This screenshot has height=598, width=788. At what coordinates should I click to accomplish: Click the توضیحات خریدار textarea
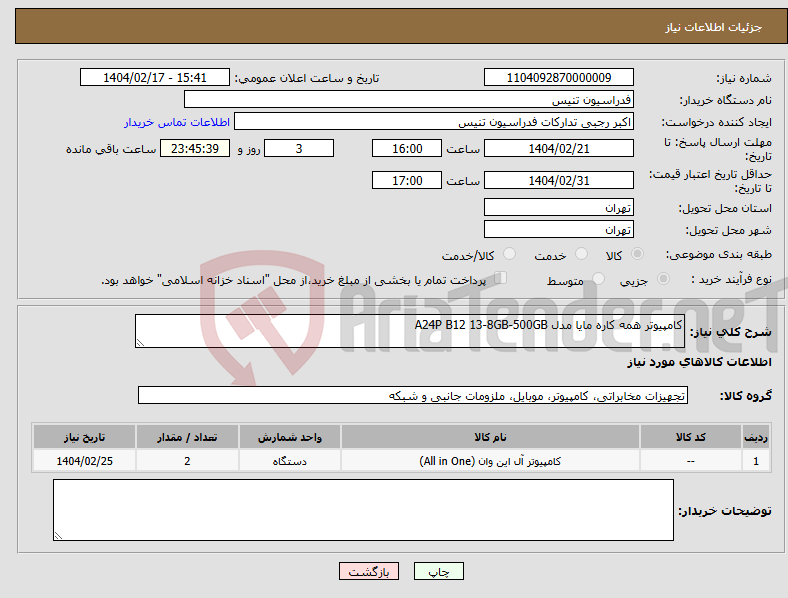[x=363, y=510]
